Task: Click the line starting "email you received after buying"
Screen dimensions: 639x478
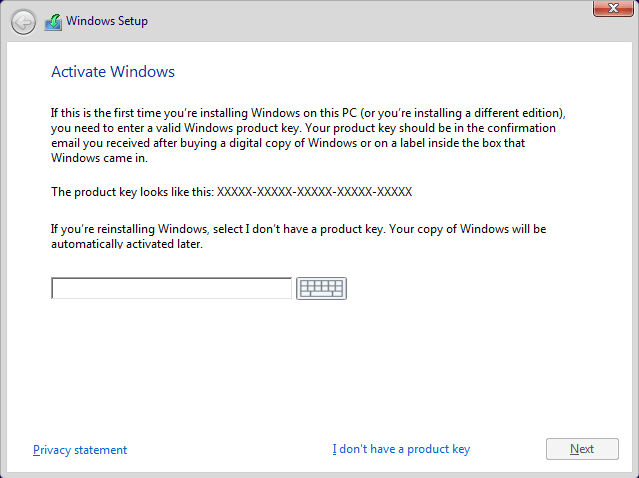Action: point(288,143)
